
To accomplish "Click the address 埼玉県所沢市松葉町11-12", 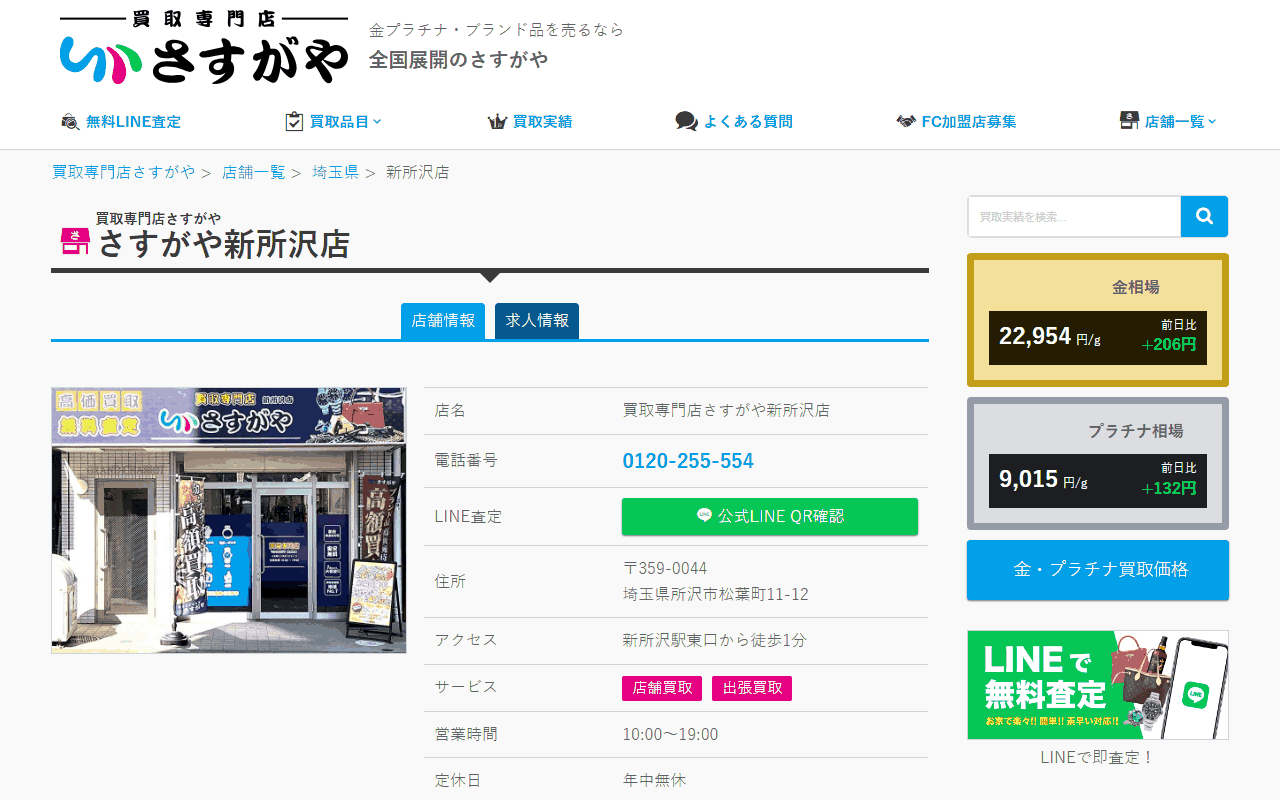I will (x=716, y=595).
